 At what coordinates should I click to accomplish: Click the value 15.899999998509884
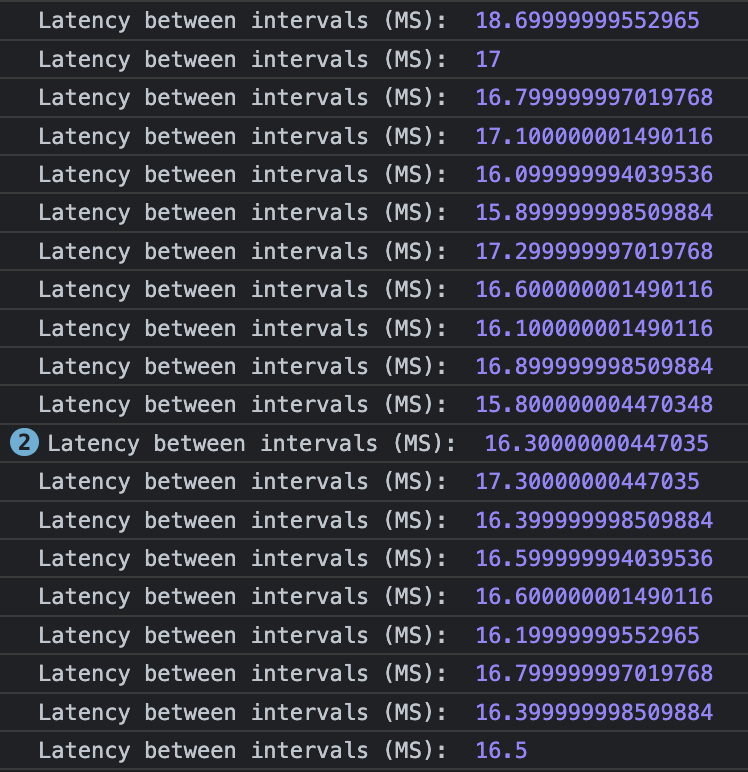pos(594,213)
